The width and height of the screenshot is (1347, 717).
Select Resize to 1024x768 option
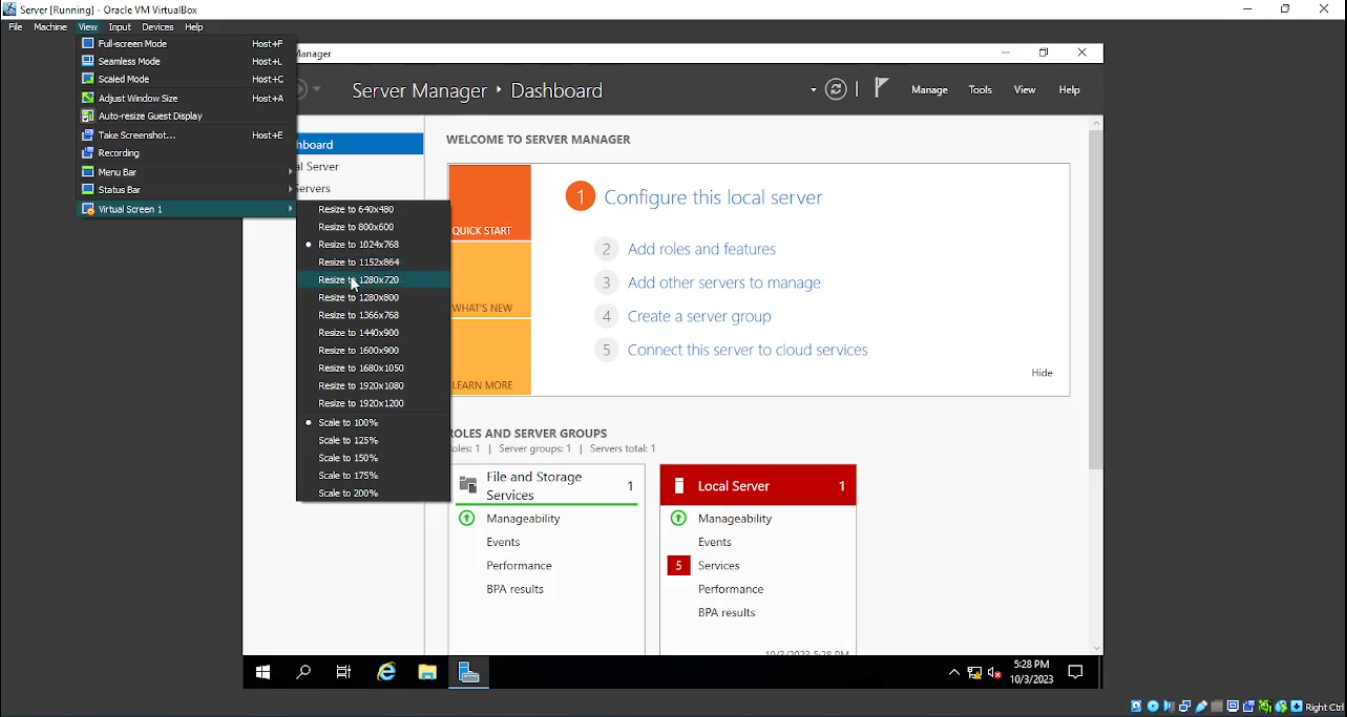pyautogui.click(x=358, y=245)
